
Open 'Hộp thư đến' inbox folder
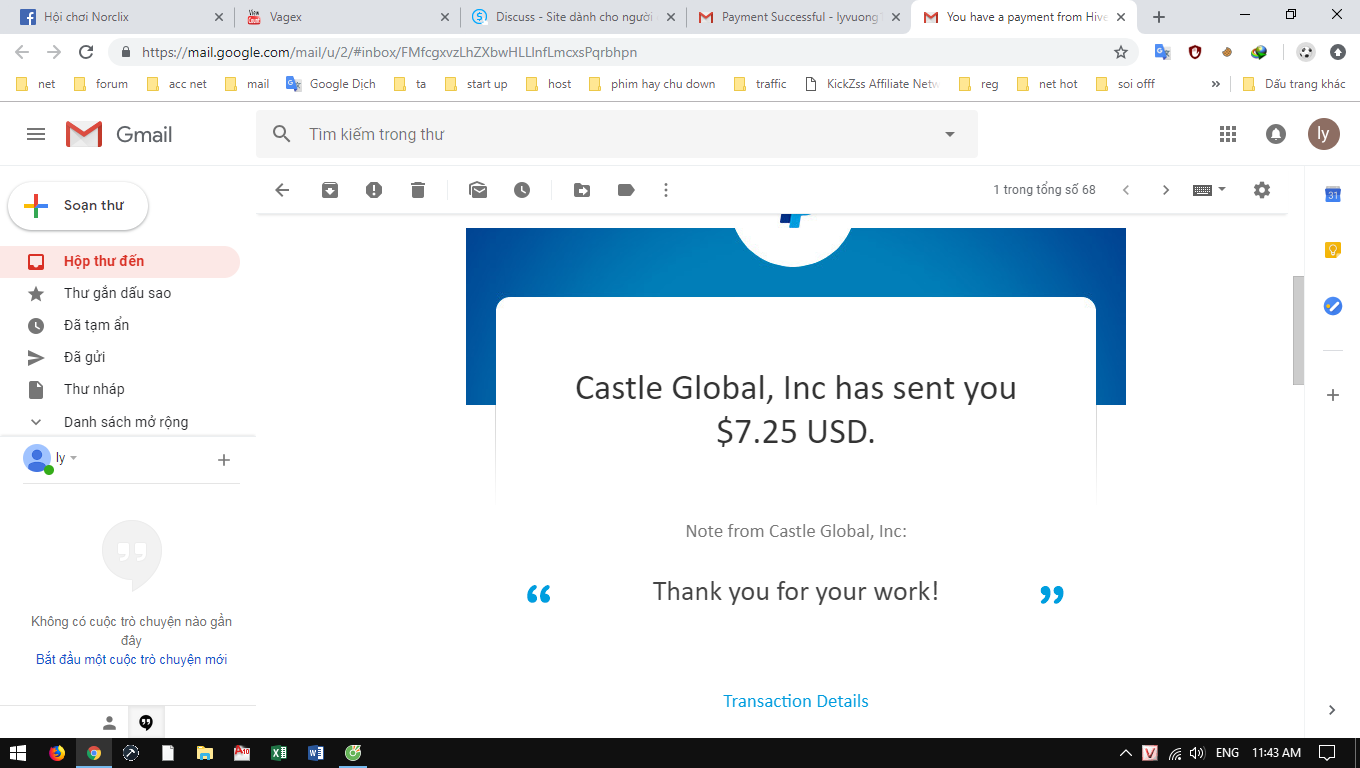tap(120, 261)
